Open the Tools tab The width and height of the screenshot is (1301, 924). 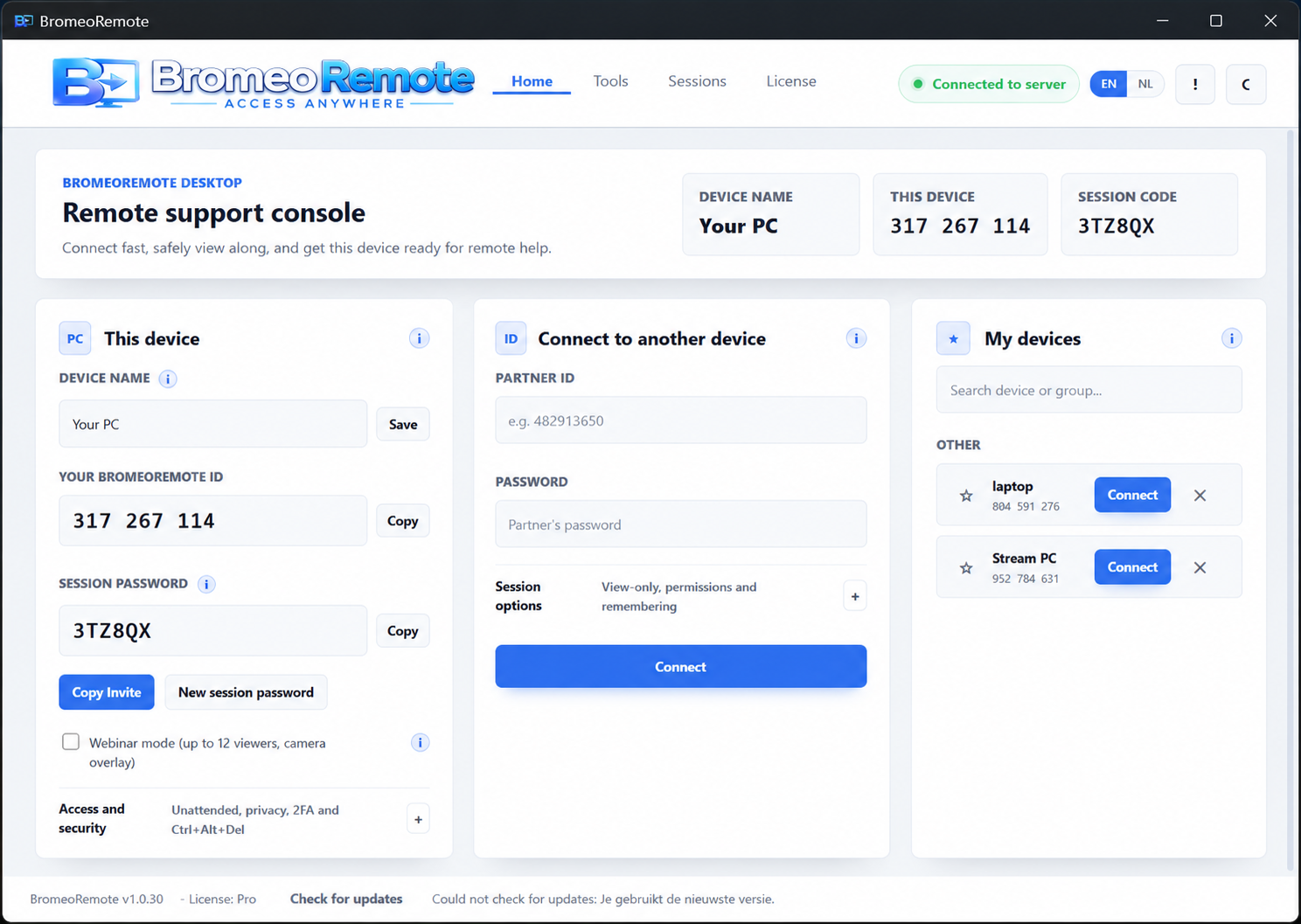click(610, 81)
